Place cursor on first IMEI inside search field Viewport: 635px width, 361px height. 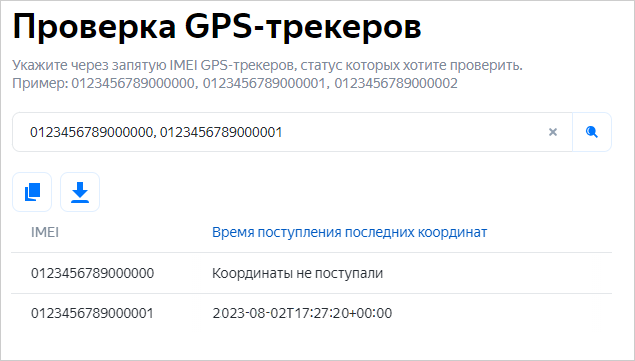[x=91, y=132]
